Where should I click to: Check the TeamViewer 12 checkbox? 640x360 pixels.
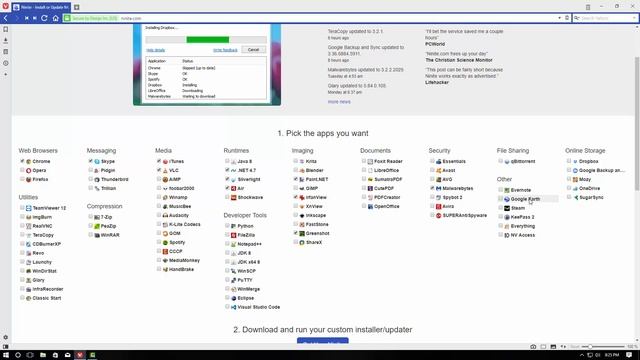pos(22,208)
